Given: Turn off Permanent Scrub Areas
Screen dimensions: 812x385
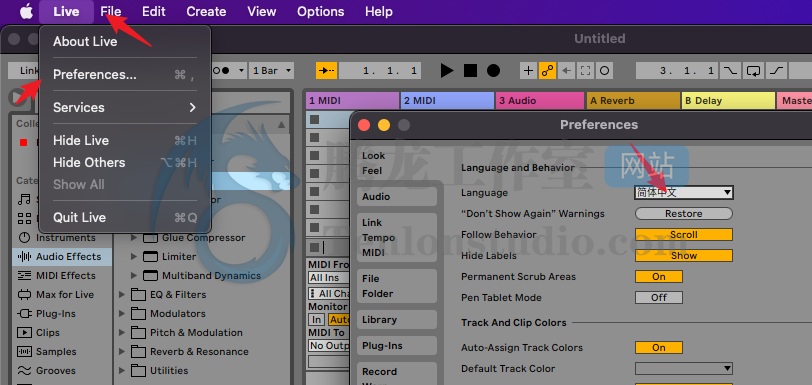Looking at the screenshot, I should coord(659,277).
